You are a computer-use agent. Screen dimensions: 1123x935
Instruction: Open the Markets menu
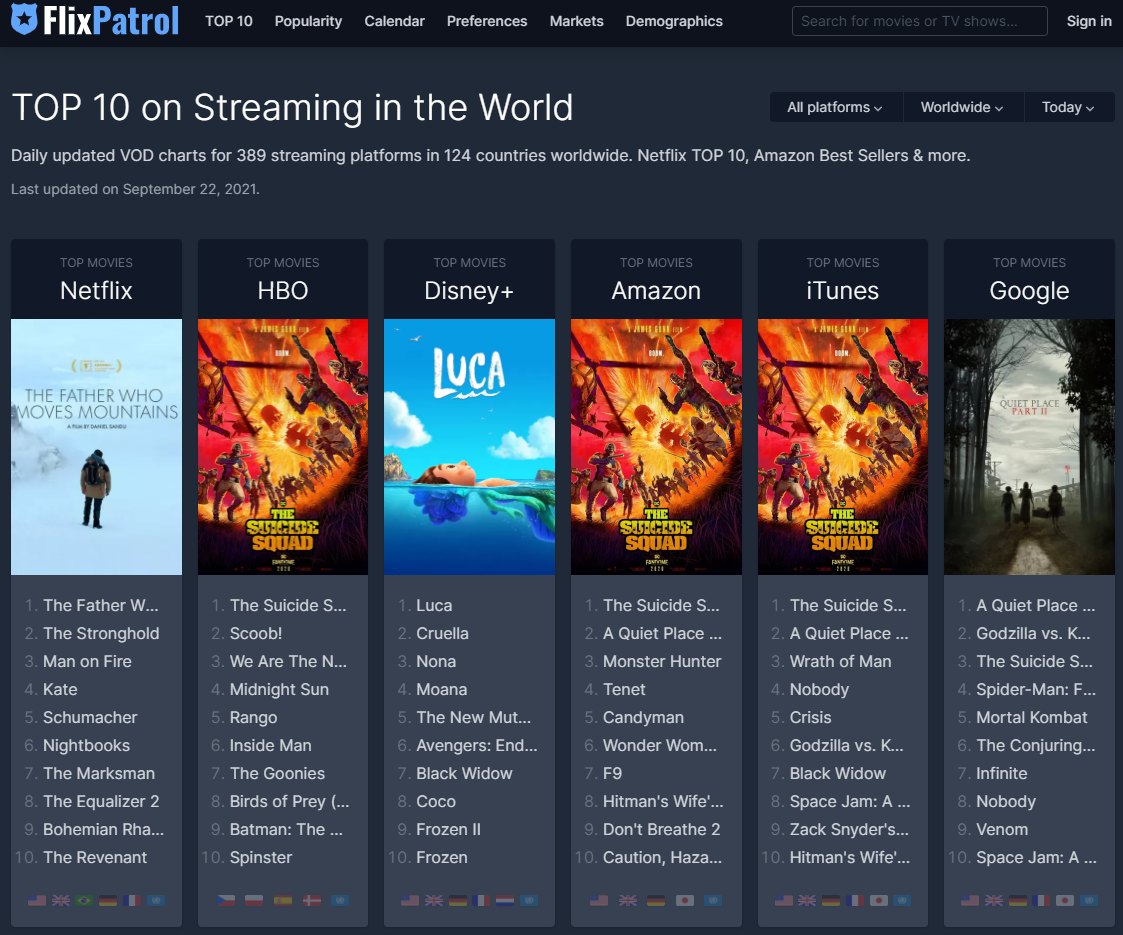577,21
